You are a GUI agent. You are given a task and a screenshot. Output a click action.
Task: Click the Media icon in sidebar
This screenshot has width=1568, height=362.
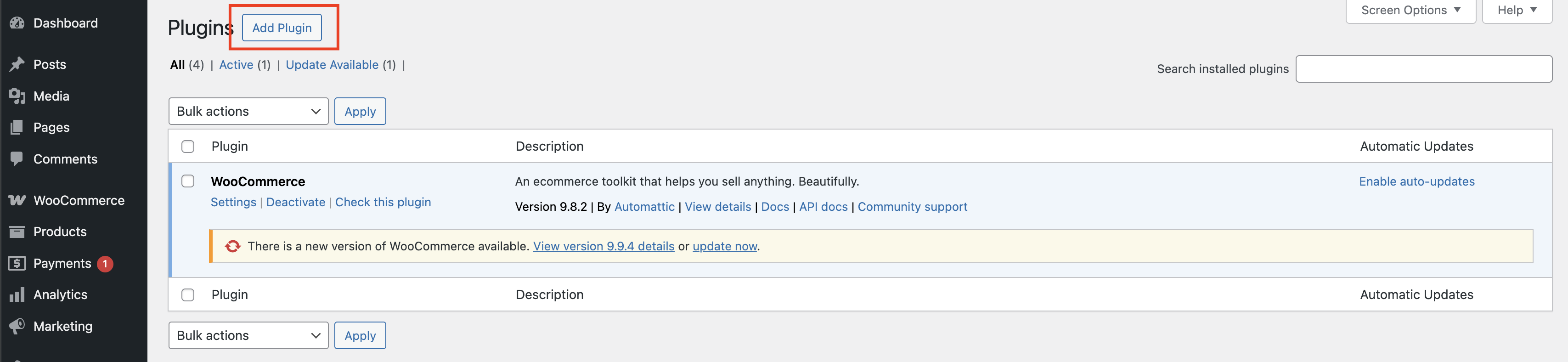(17, 96)
